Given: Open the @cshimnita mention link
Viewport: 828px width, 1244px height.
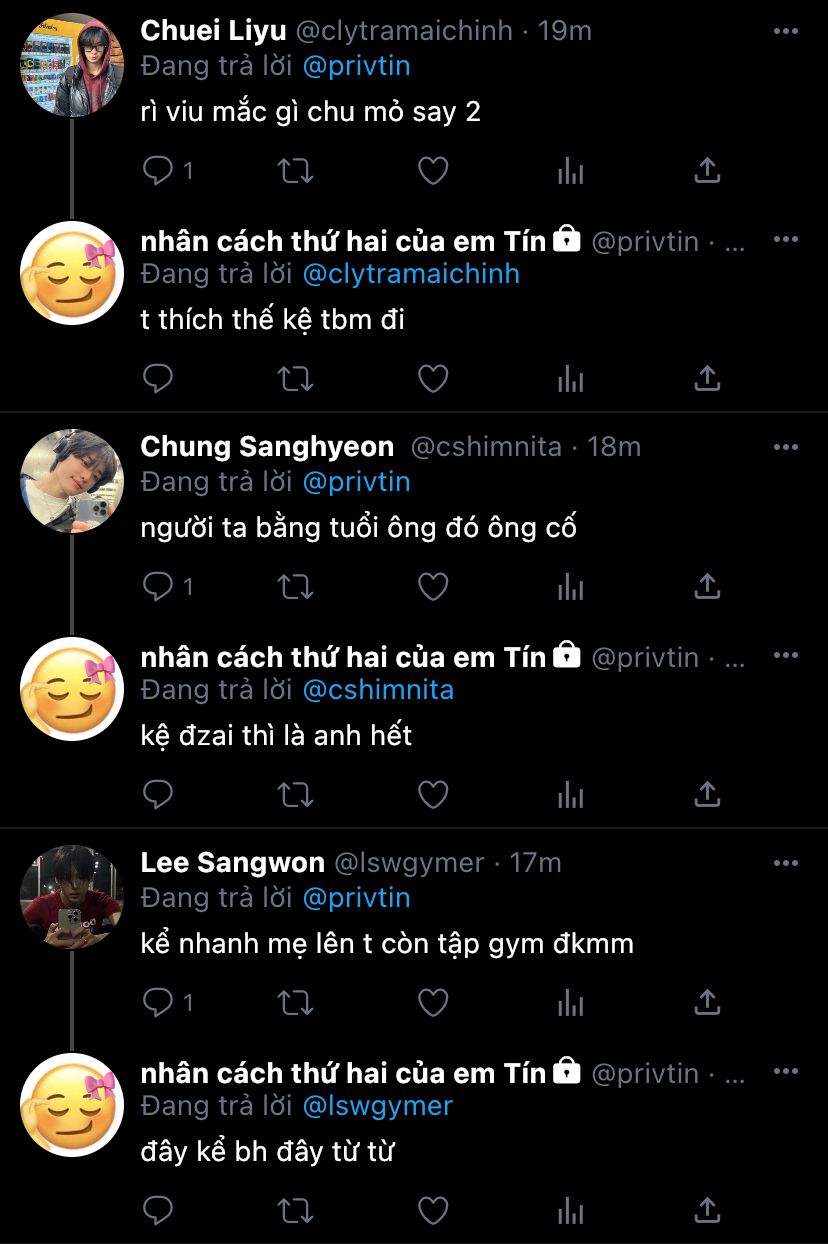Looking at the screenshot, I should pos(377,690).
